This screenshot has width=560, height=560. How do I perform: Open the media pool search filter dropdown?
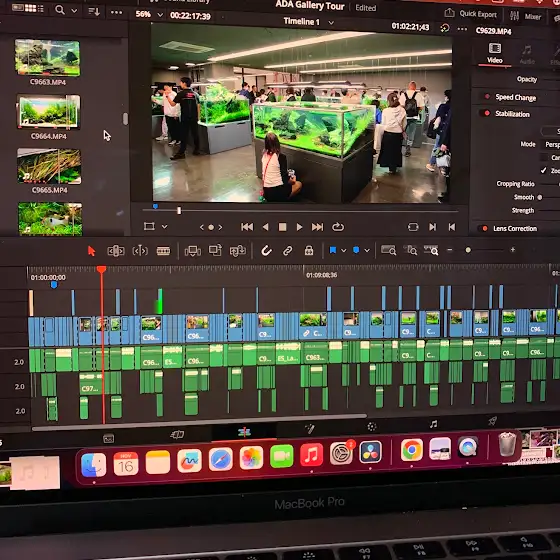[x=74, y=11]
